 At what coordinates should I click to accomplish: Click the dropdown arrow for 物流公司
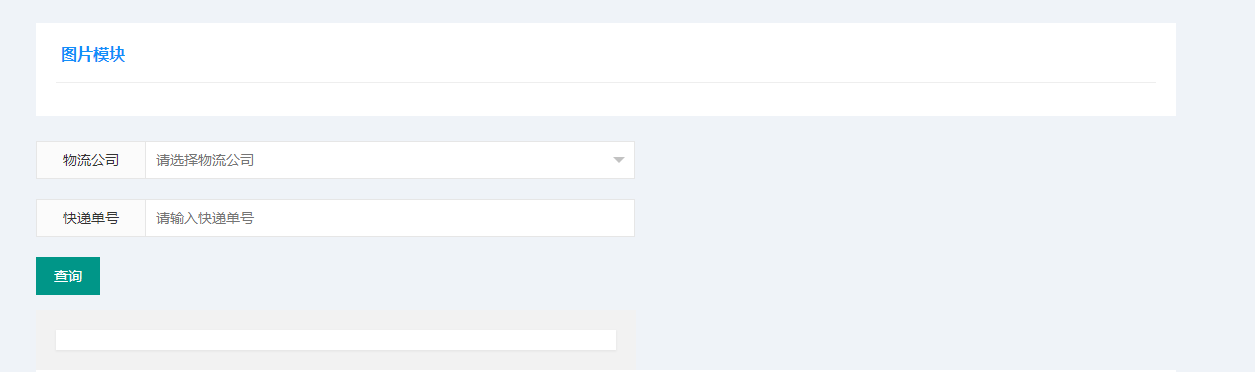pos(619,160)
